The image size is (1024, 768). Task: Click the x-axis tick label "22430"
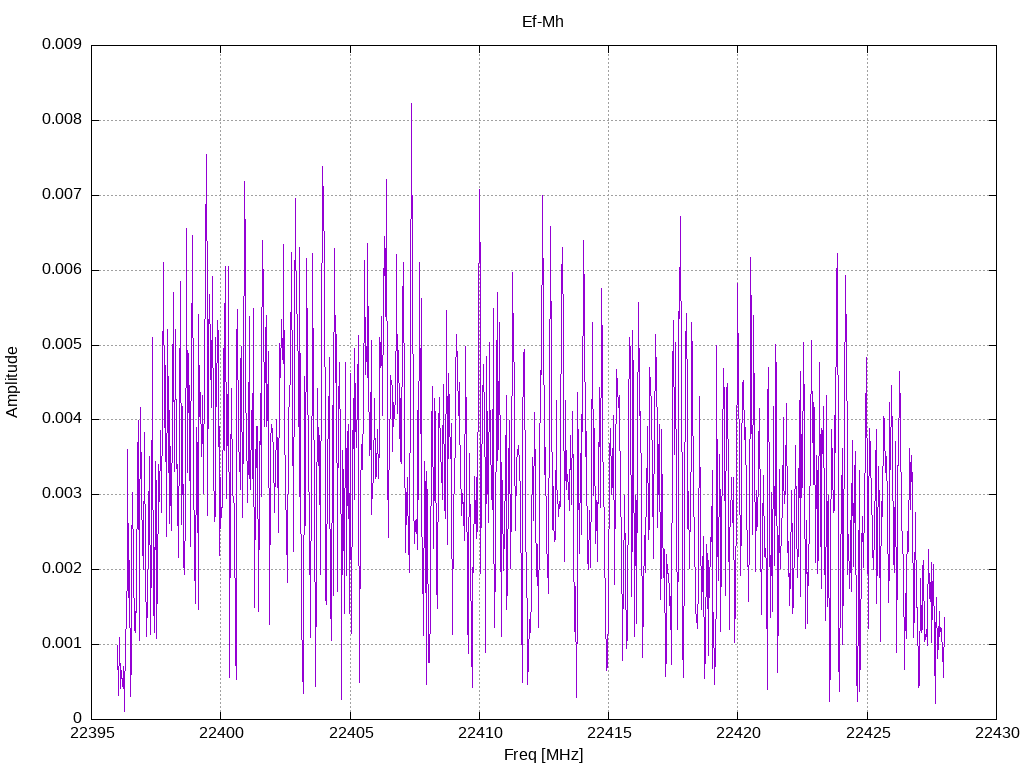point(997,733)
